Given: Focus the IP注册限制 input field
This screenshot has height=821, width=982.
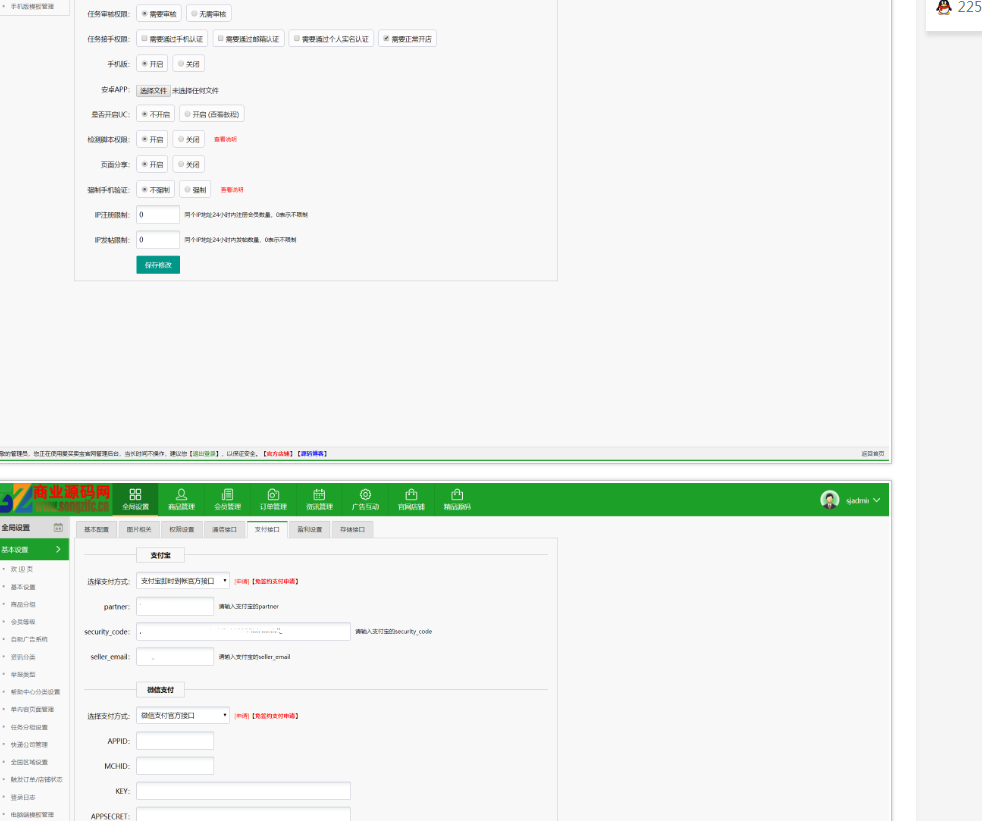Looking at the screenshot, I should [158, 214].
